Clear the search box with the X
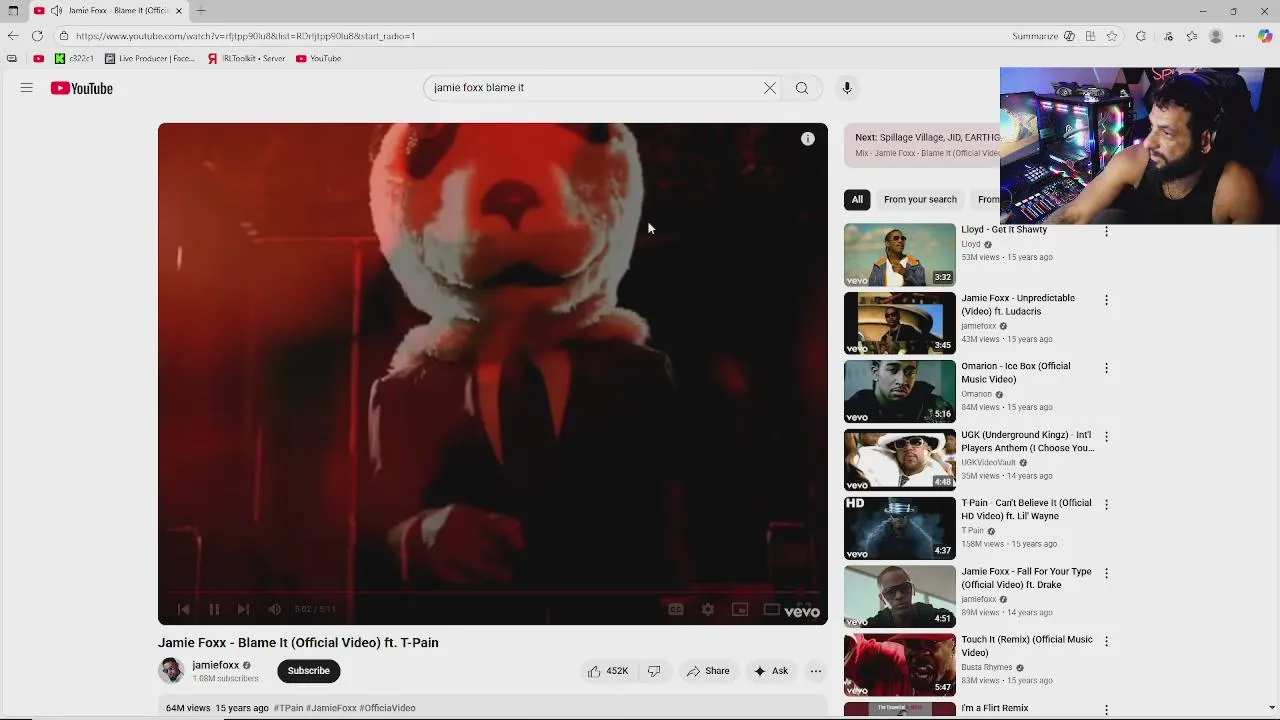Image resolution: width=1280 pixels, height=720 pixels. (770, 88)
